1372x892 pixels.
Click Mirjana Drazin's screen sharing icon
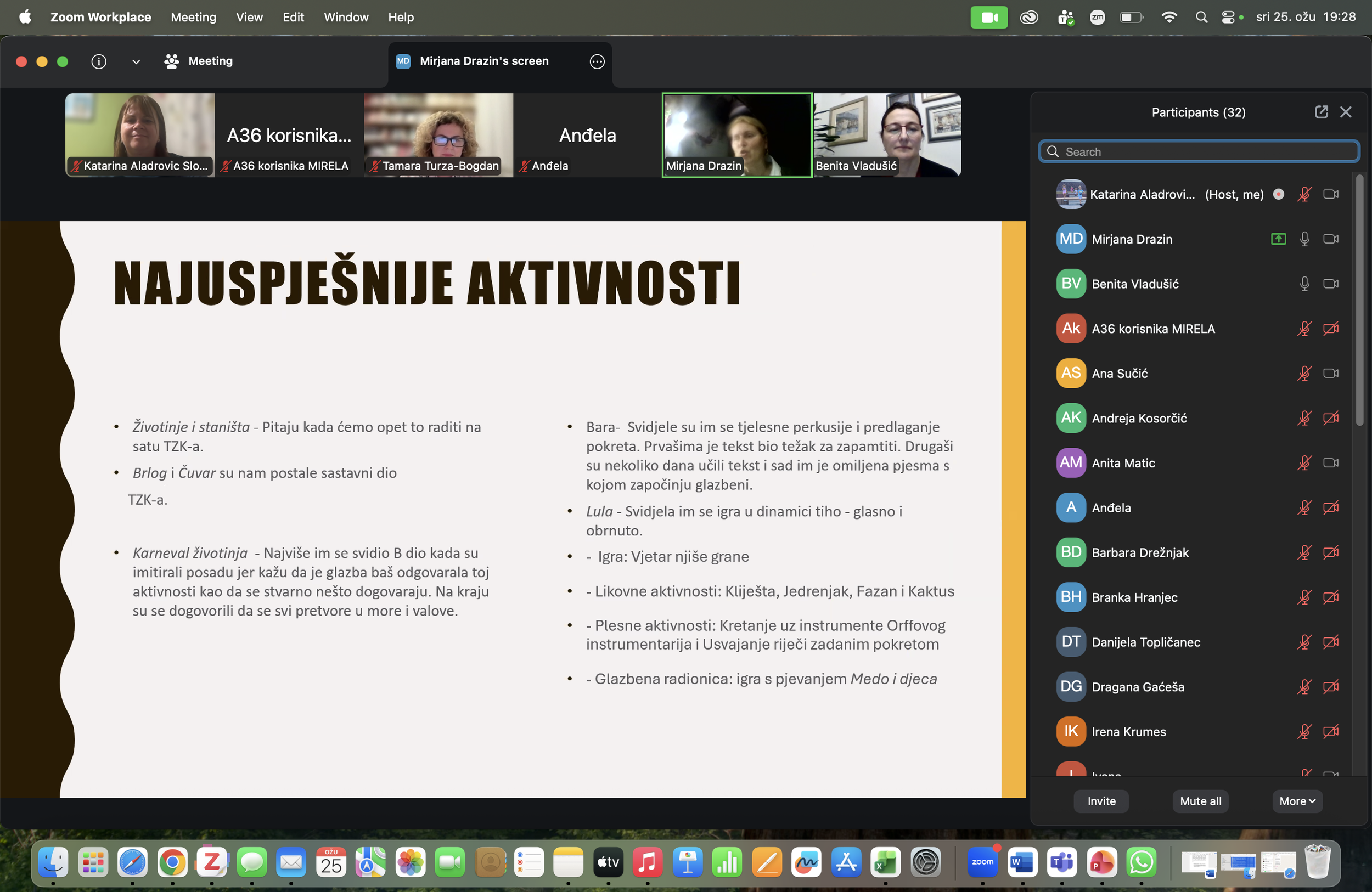pyautogui.click(x=1278, y=239)
